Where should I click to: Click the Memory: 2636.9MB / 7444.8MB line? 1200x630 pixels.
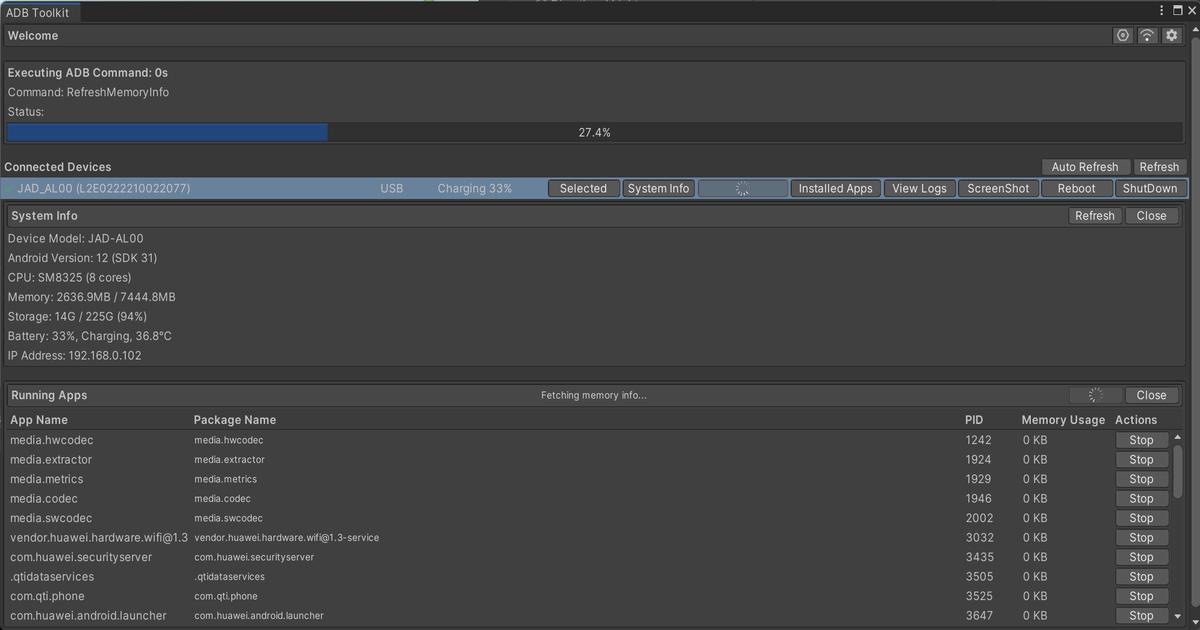click(x=91, y=297)
